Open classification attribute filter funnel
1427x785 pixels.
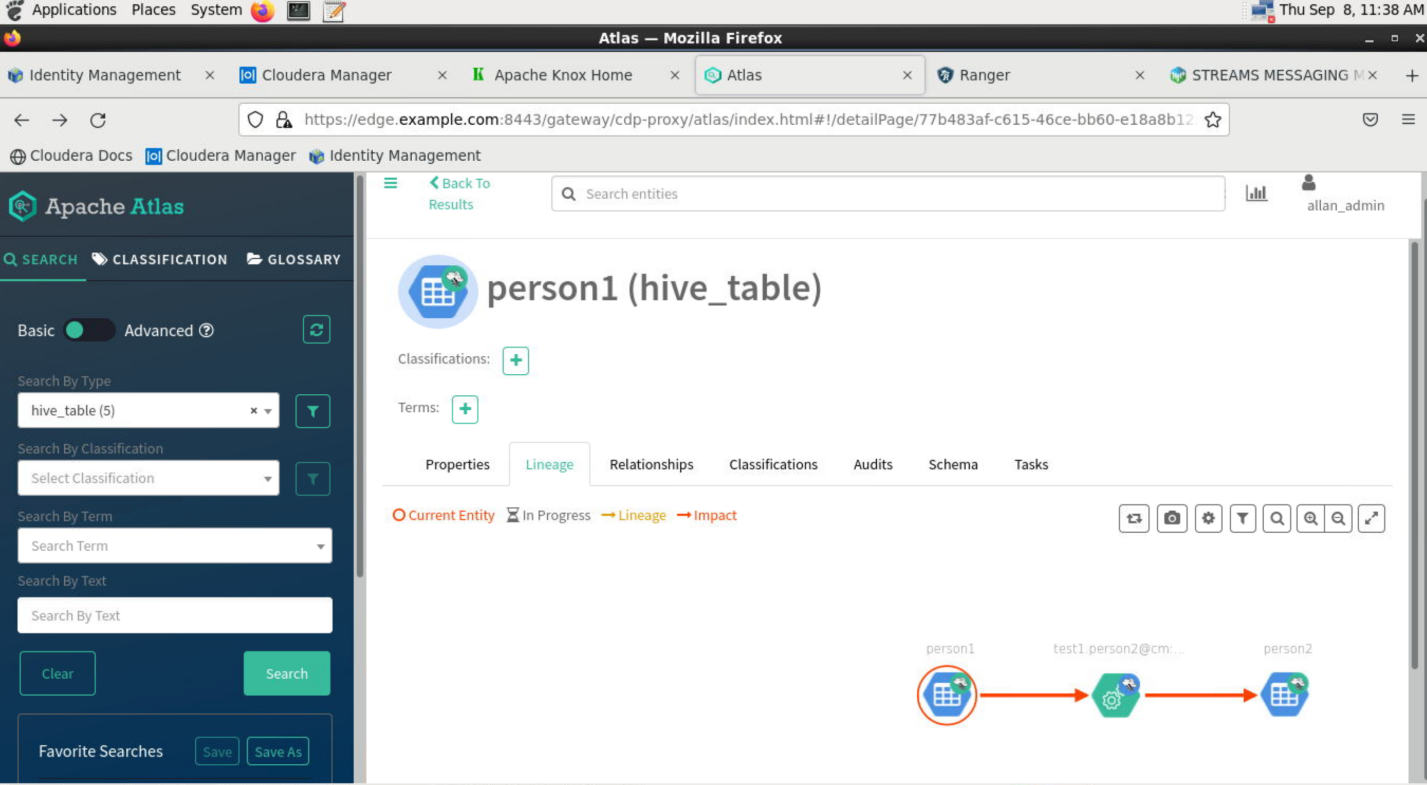(x=313, y=479)
